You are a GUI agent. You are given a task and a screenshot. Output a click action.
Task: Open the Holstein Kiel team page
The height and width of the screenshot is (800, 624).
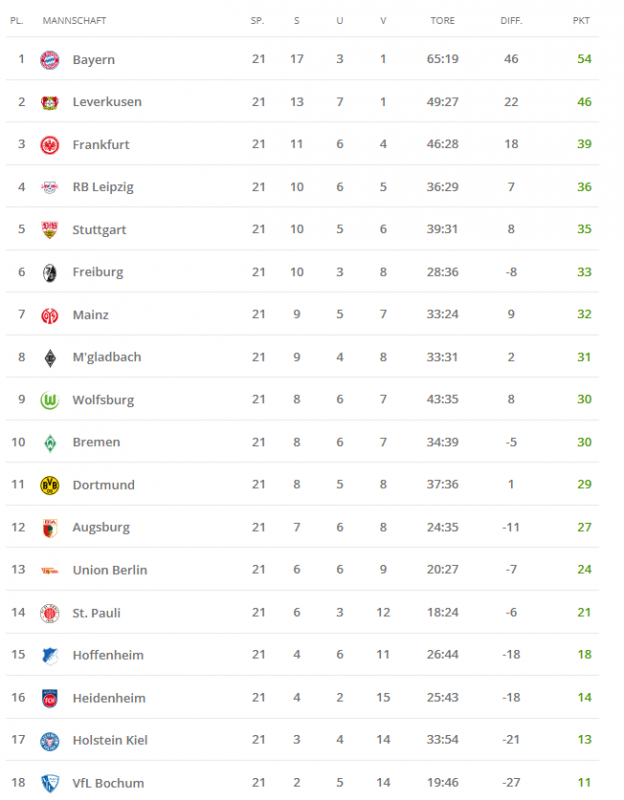pos(111,740)
